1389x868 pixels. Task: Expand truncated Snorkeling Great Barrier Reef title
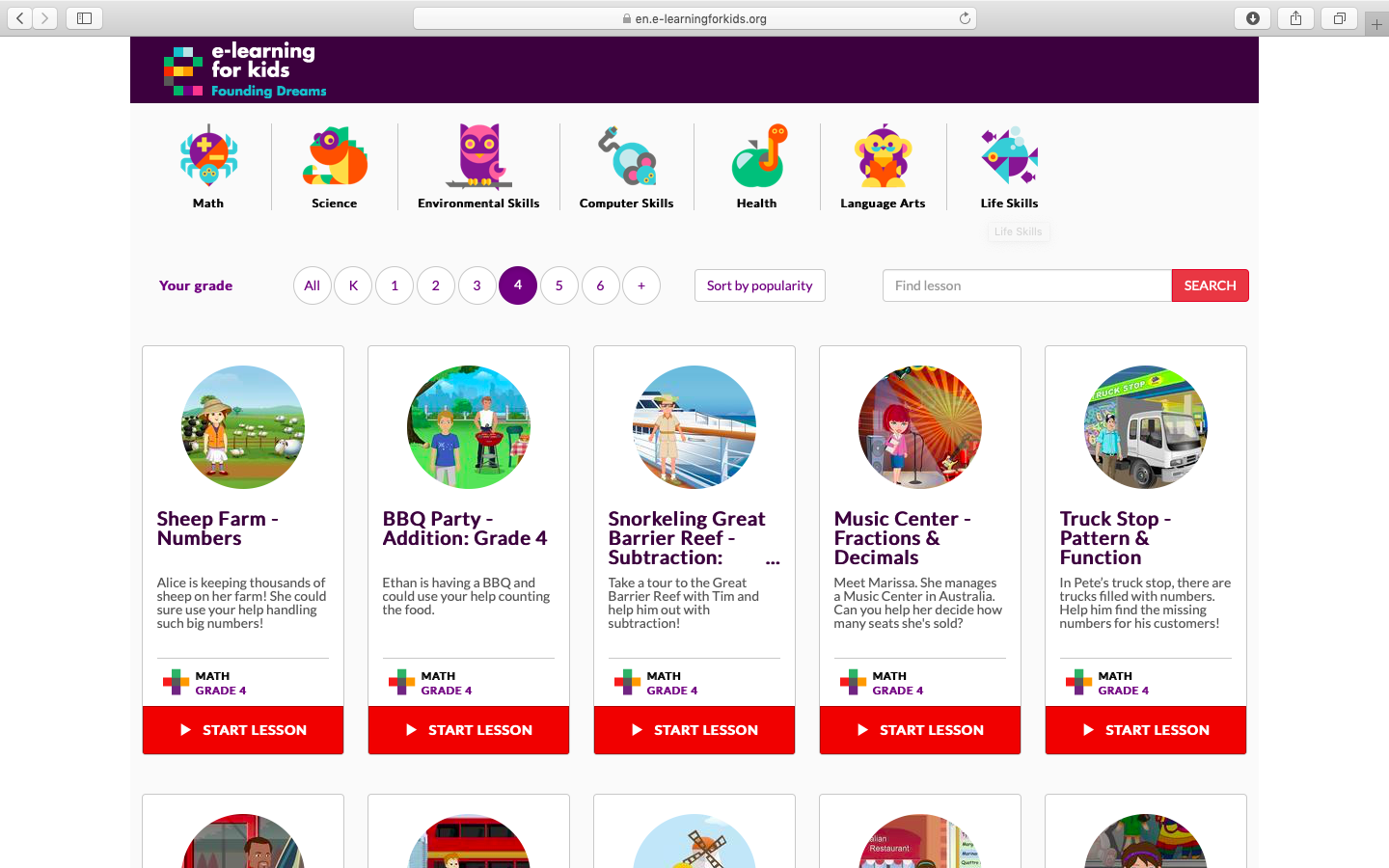click(x=773, y=560)
